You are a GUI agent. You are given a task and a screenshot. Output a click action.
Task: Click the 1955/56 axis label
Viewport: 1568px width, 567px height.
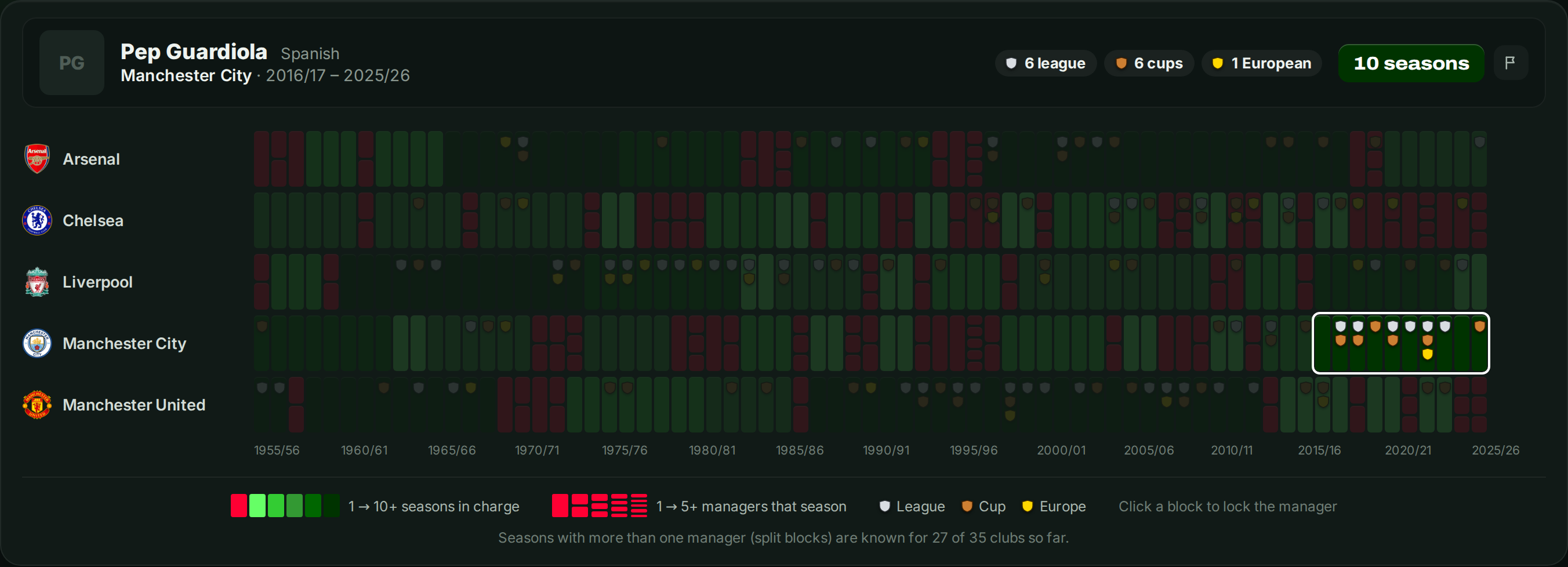277,450
